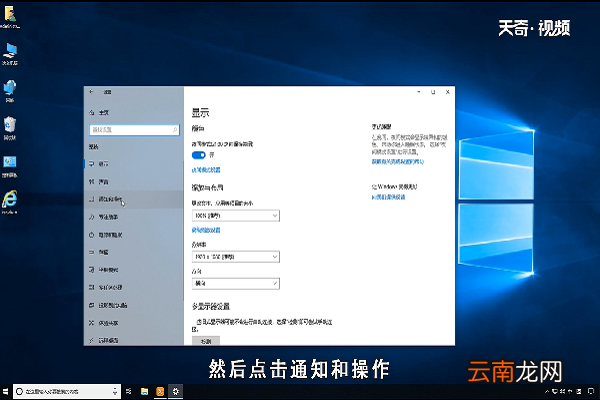The width and height of the screenshot is (600, 400).
Task: Click the Tablet mode icon in sidebar
Action: pyautogui.click(x=91, y=270)
